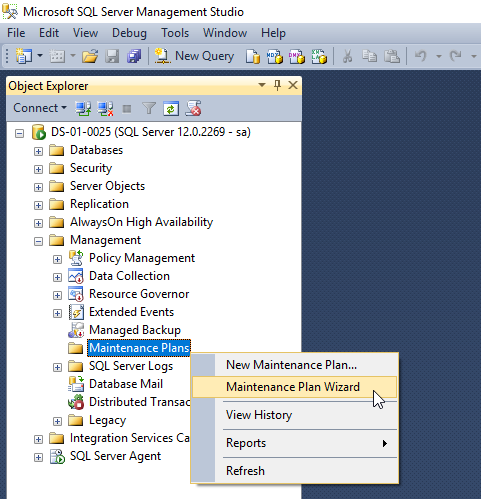Click the Resource Governor icon

76,294
